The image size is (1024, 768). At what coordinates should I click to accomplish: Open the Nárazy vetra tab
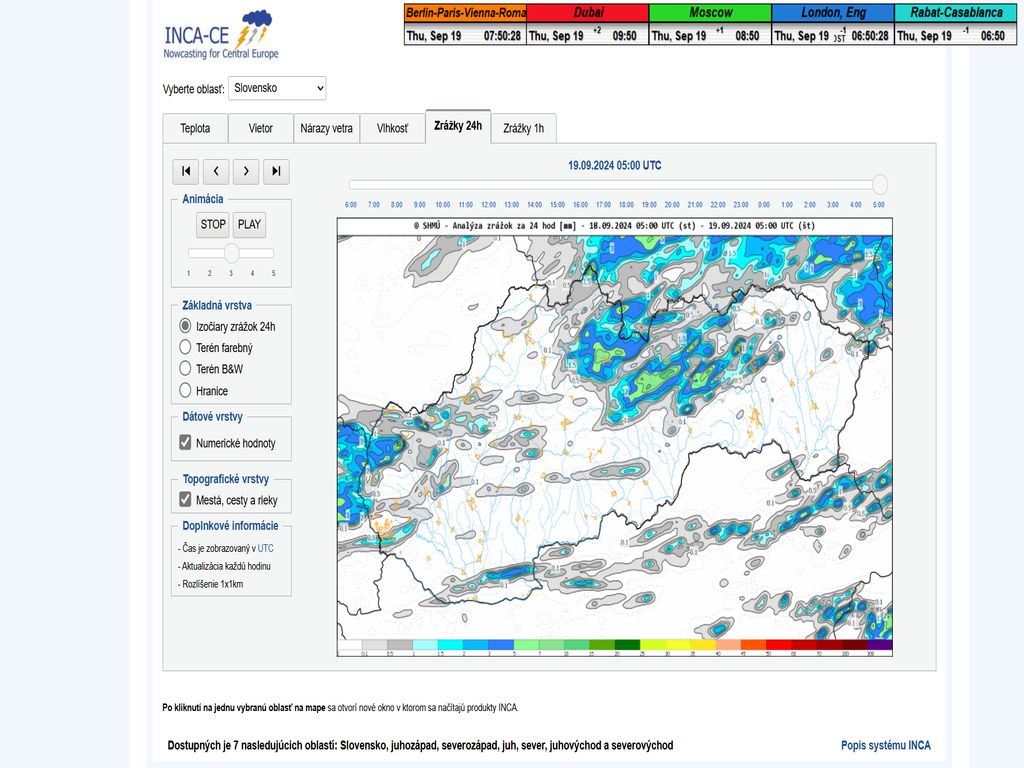coord(326,128)
